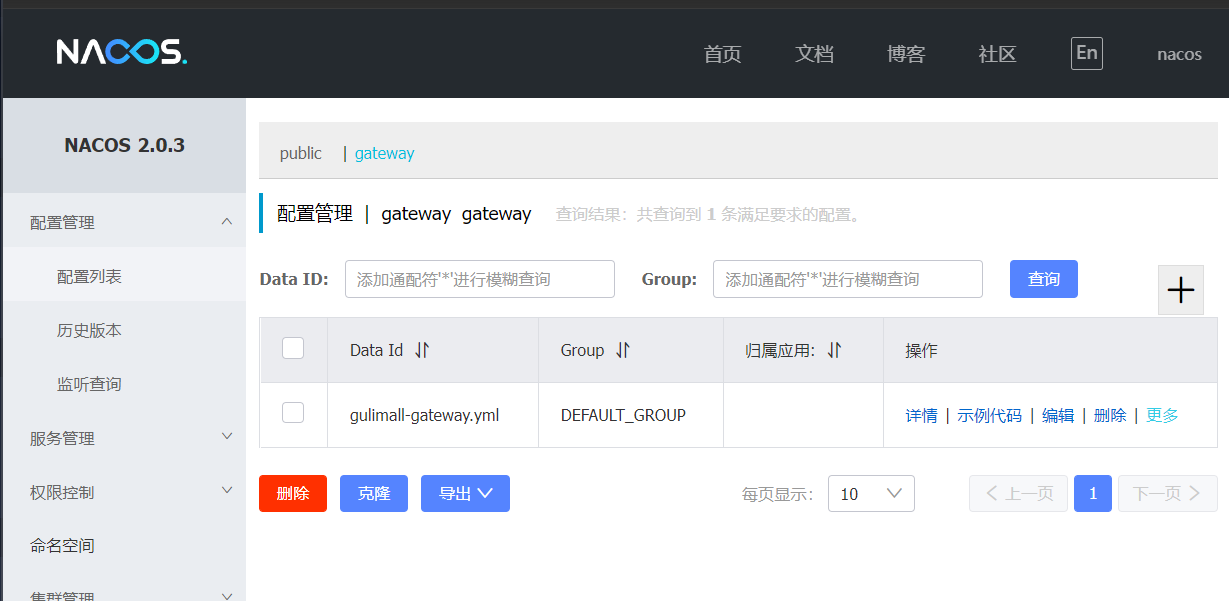Image resolution: width=1229 pixels, height=601 pixels.
Task: Open 首页 in top navigation
Action: click(x=722, y=54)
